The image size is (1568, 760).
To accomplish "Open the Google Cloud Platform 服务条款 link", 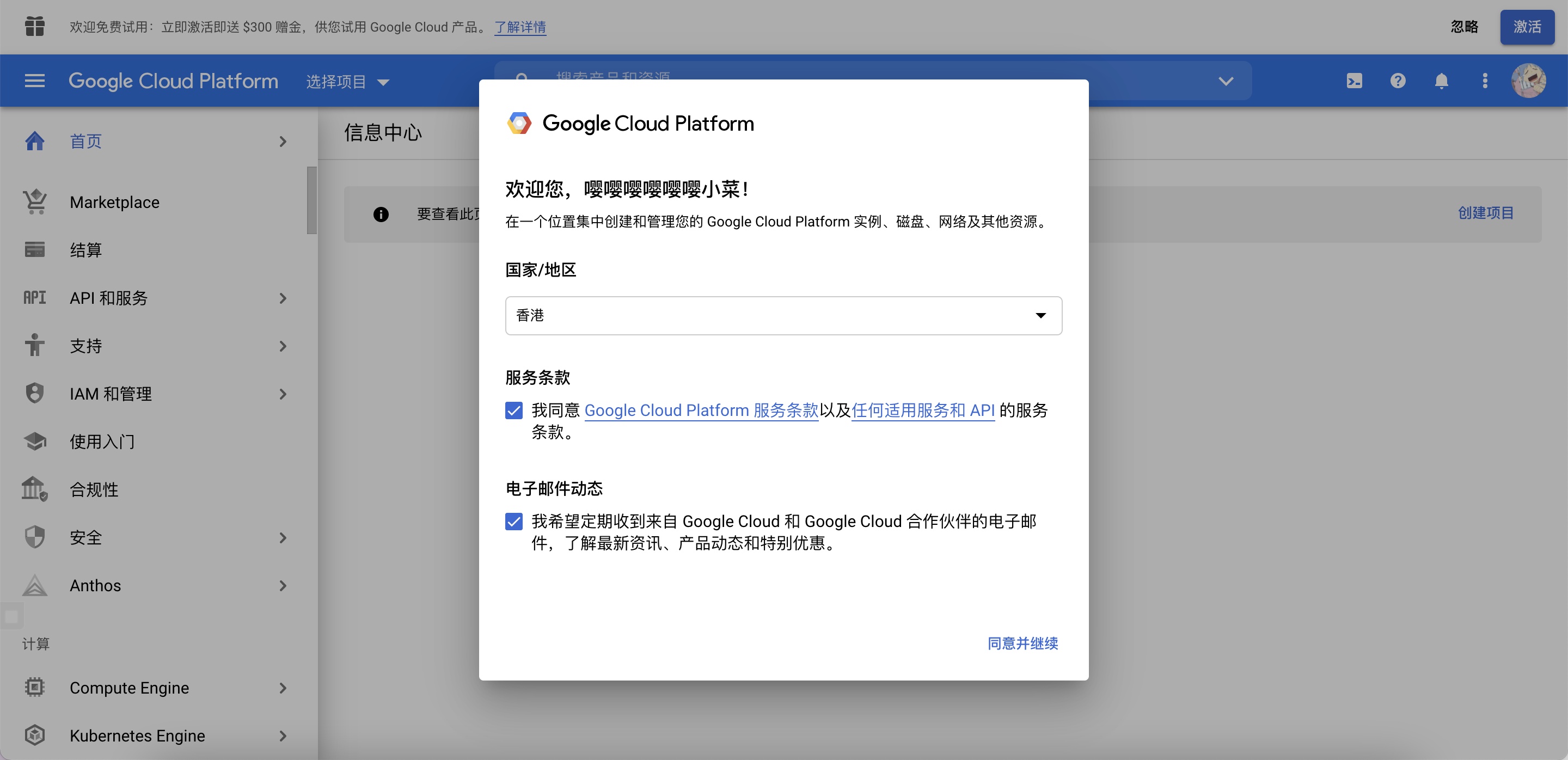I will coord(701,410).
